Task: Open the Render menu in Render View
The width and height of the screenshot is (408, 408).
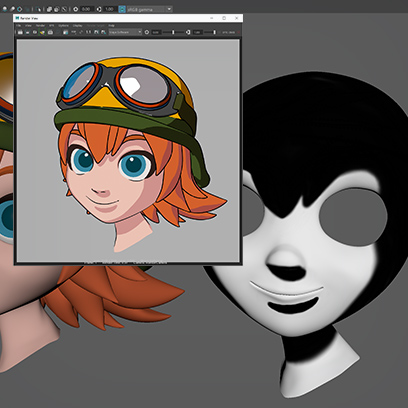Action: [40, 25]
